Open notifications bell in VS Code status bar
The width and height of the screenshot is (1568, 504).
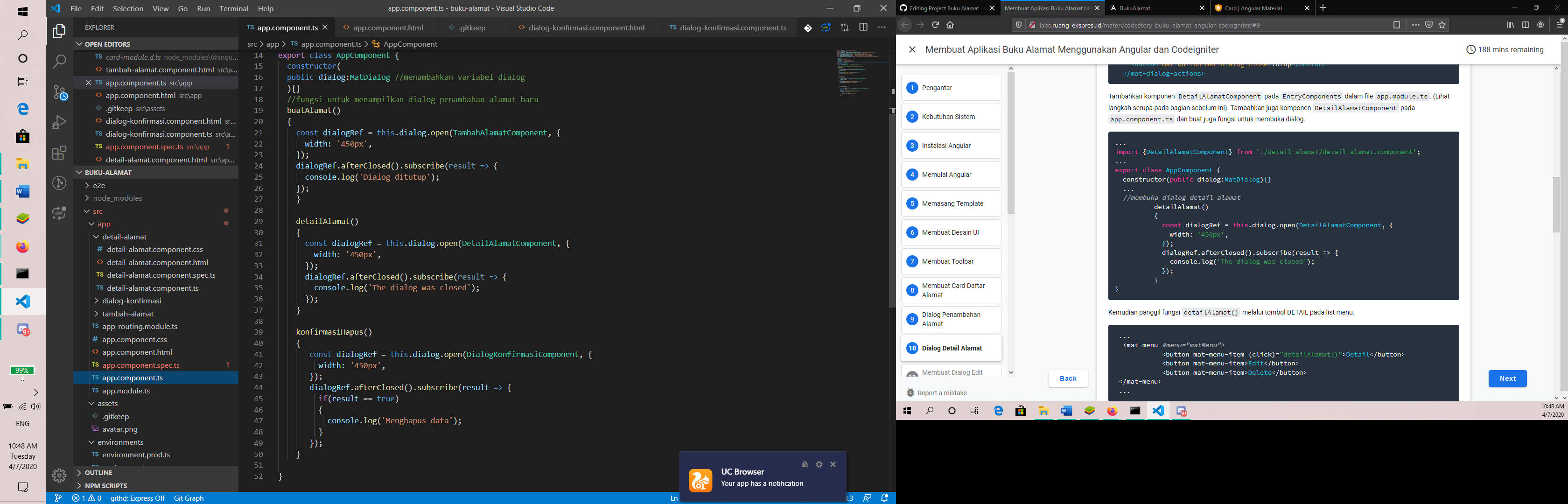point(885,498)
